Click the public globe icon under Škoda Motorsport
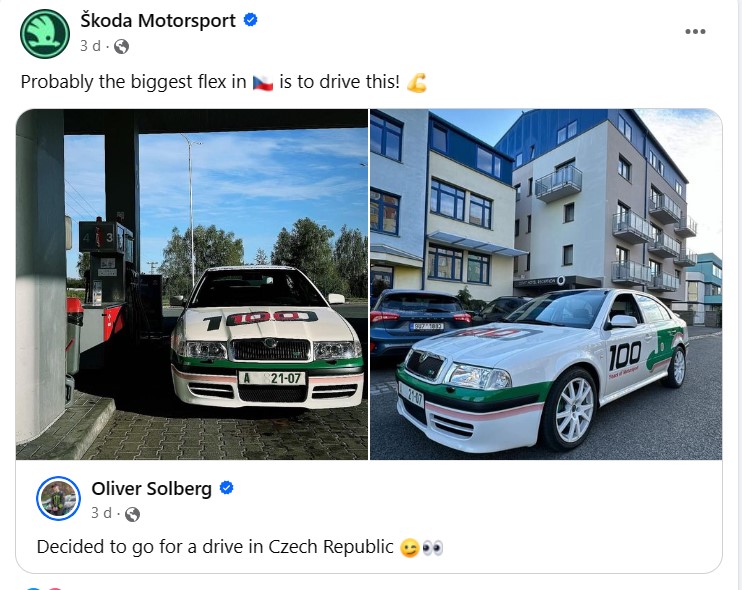Image resolution: width=742 pixels, height=590 pixels. pyautogui.click(x=122, y=46)
